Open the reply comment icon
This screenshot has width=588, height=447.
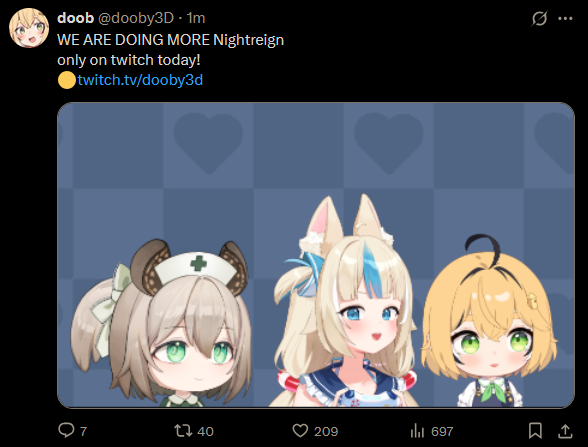pyautogui.click(x=66, y=430)
